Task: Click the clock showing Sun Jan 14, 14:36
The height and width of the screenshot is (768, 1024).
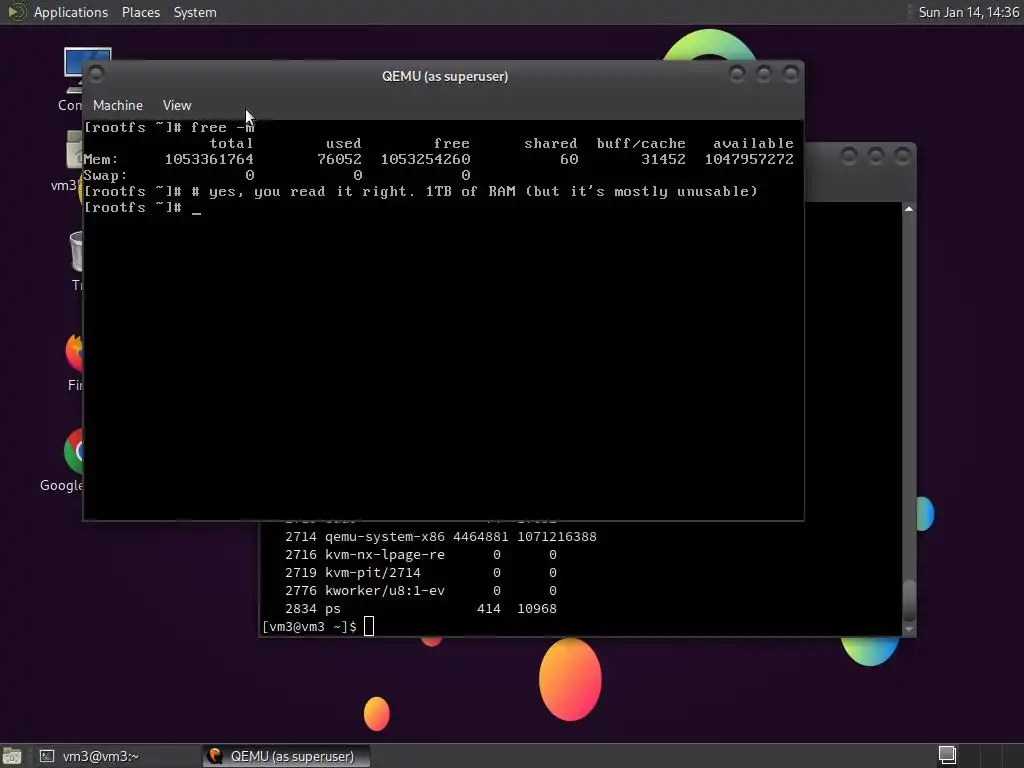Action: coord(968,12)
